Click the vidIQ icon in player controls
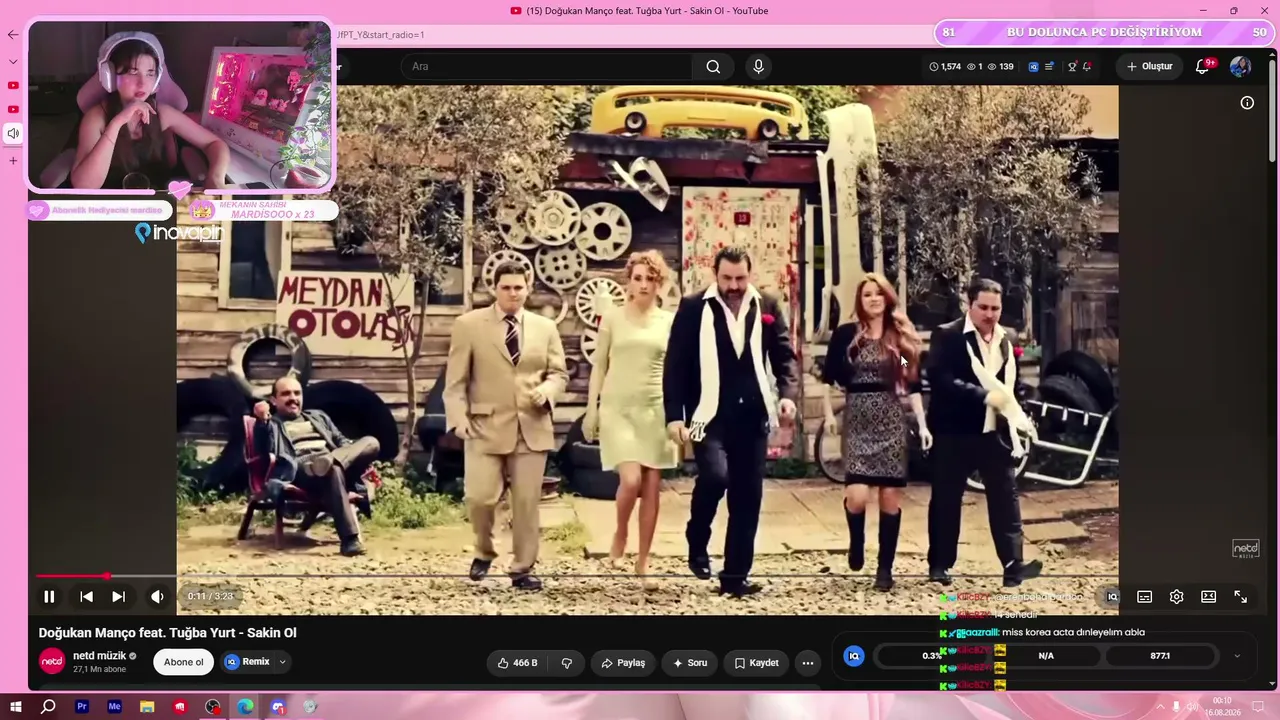Screen dimensions: 1280x720 [x=1112, y=597]
